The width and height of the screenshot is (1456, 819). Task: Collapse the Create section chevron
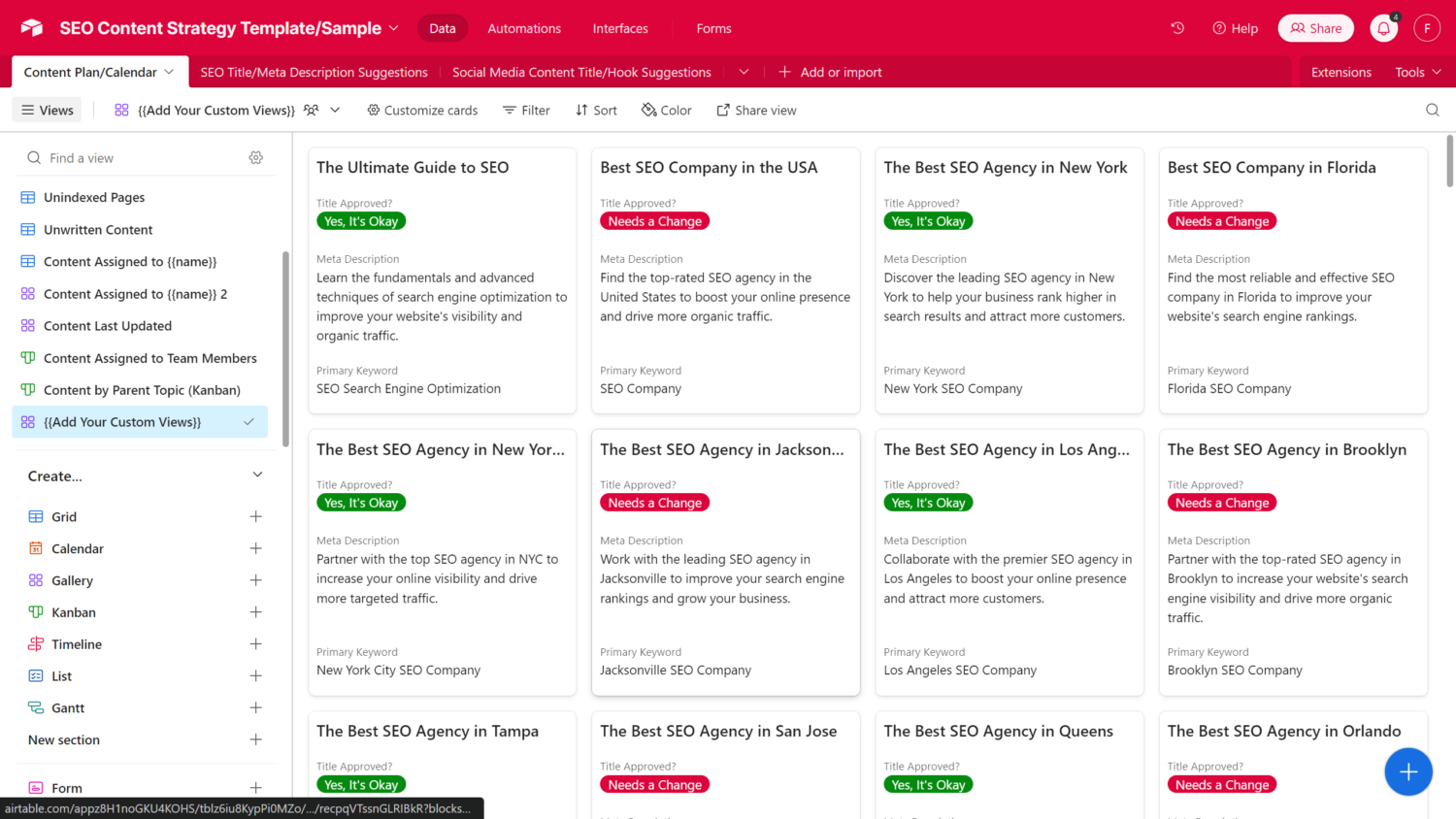coord(257,475)
